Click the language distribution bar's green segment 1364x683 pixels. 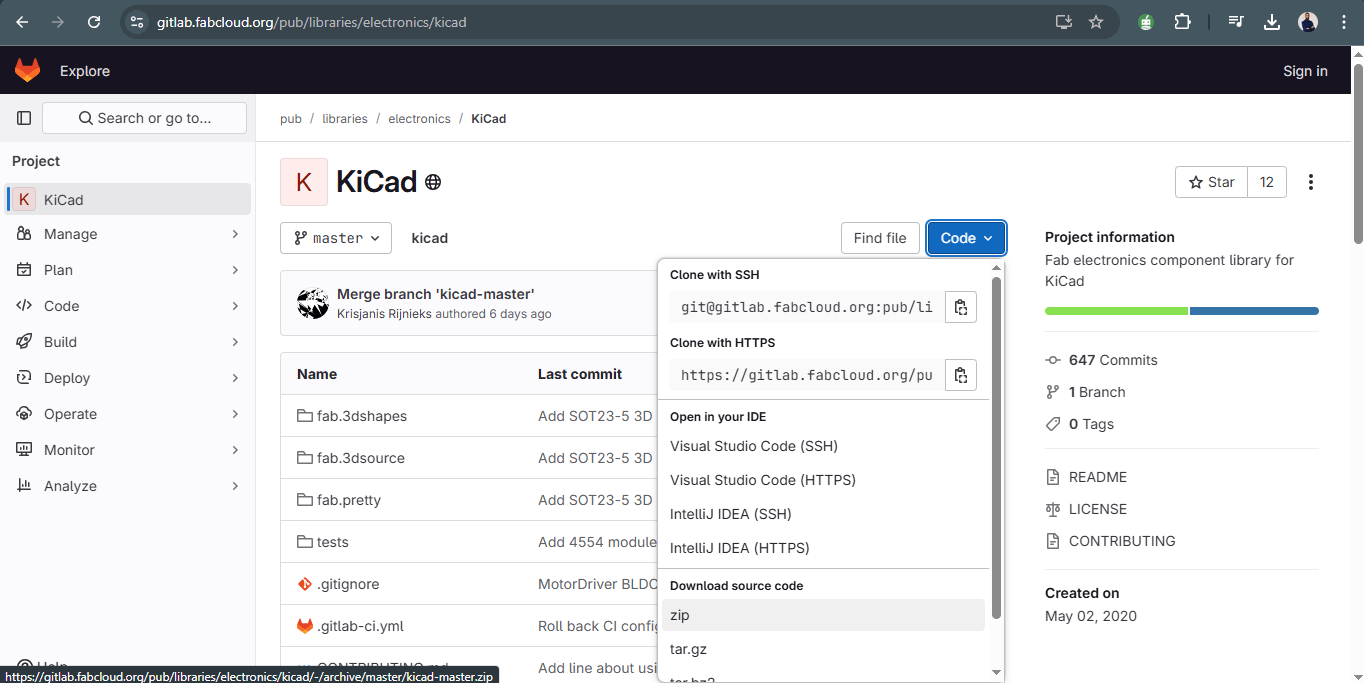pyautogui.click(x=1116, y=311)
